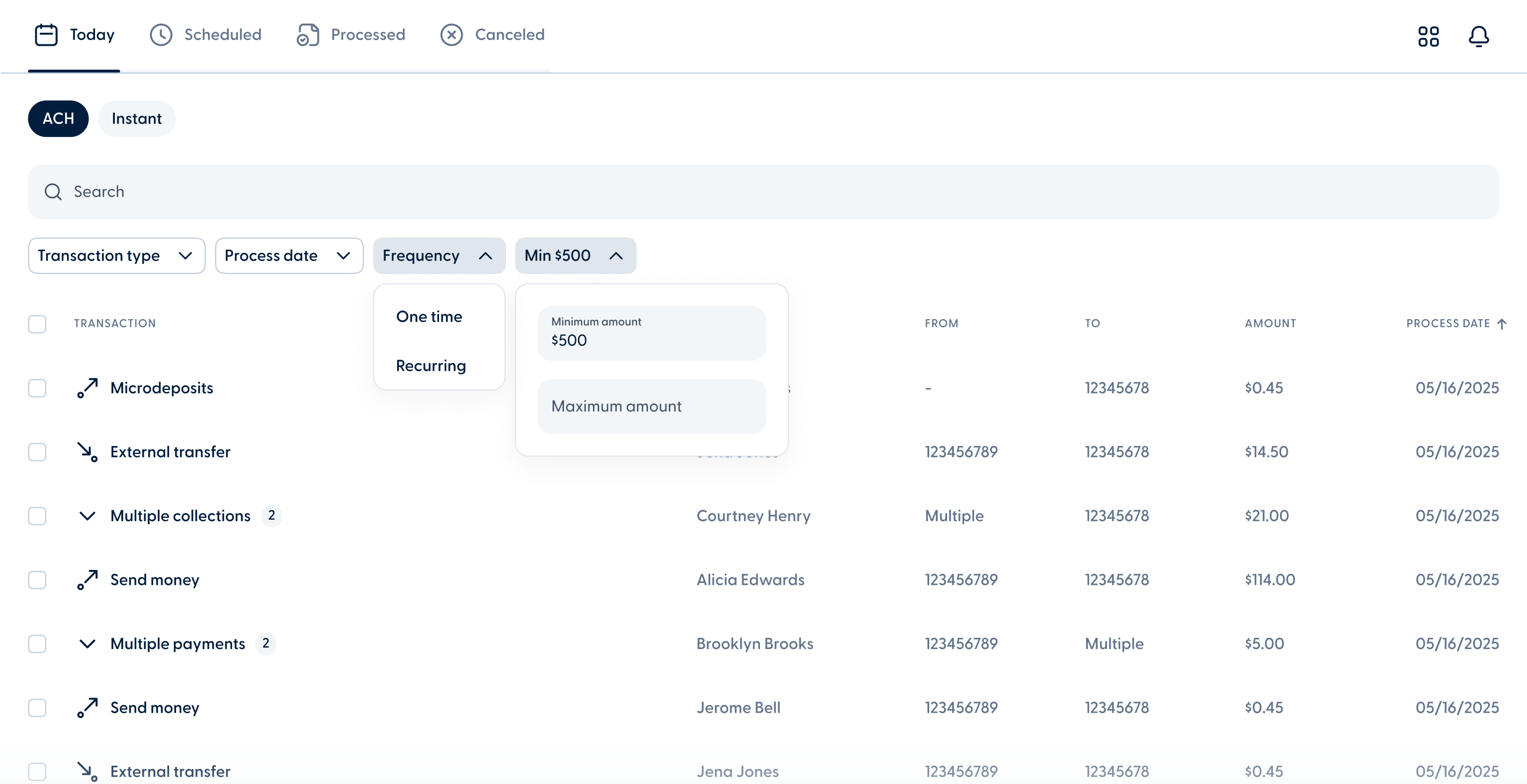Select the One time frequency option
Image resolution: width=1527 pixels, height=784 pixels.
coord(429,316)
